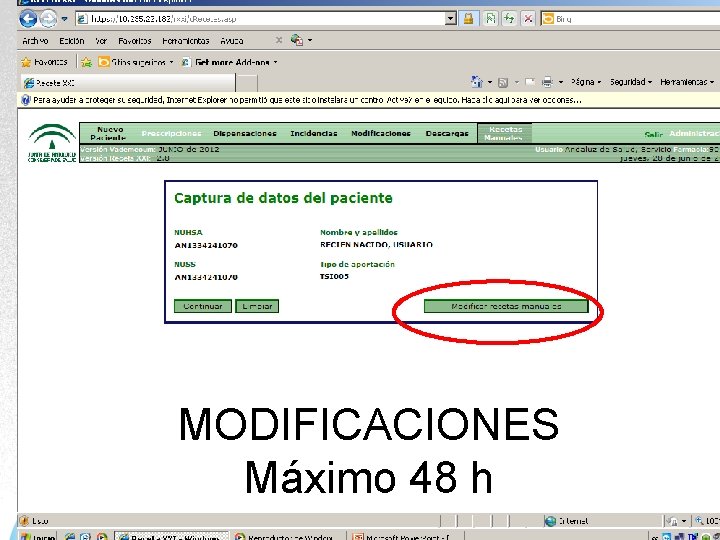720x540 pixels.
Task: Select the Receta XXI browser tab
Action: coord(129,83)
